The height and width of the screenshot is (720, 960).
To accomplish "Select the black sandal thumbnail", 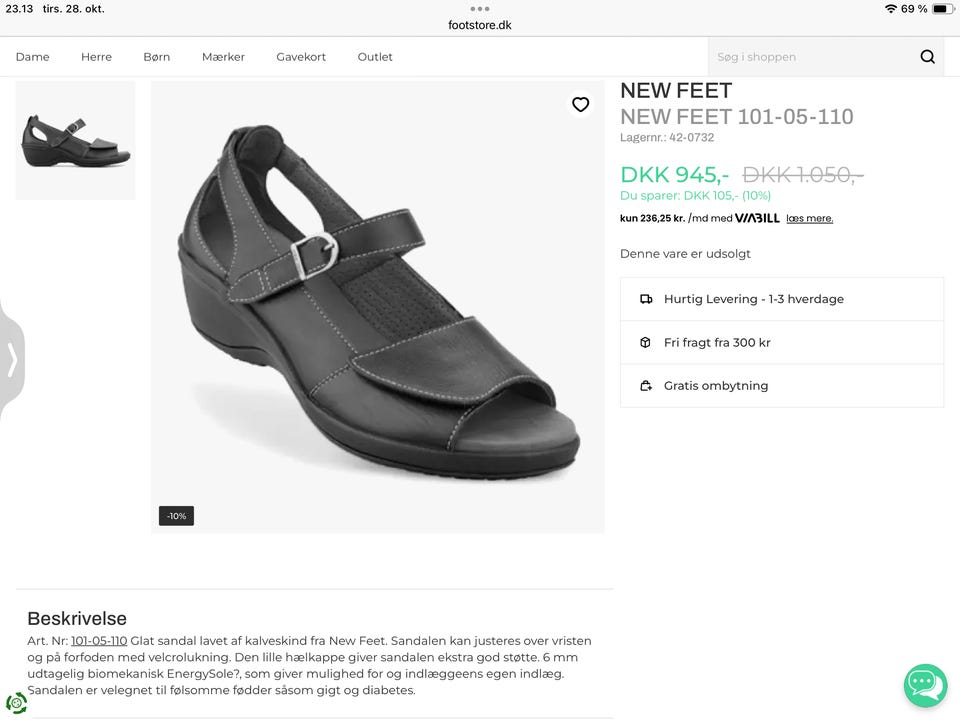I will (x=76, y=140).
